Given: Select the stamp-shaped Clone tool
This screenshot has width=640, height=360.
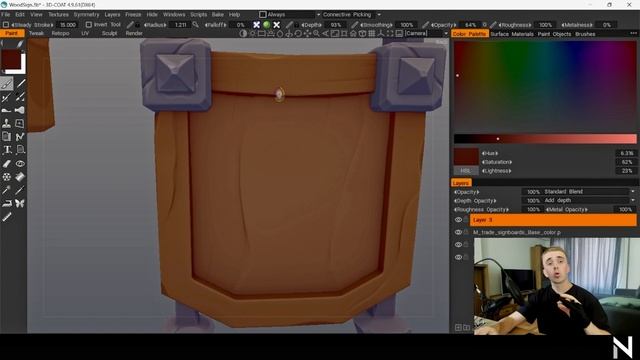Looking at the screenshot, I should pyautogui.click(x=7, y=123).
